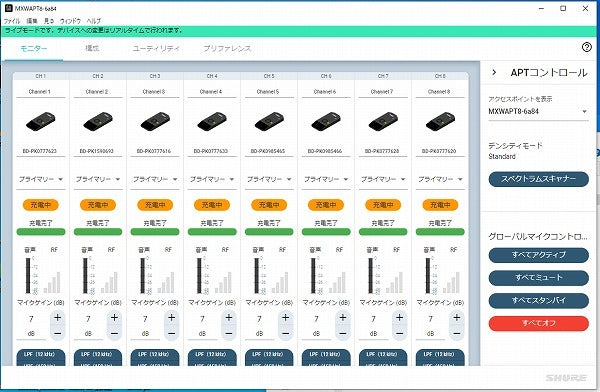Increase mic gain plus on CH 4

(228, 317)
